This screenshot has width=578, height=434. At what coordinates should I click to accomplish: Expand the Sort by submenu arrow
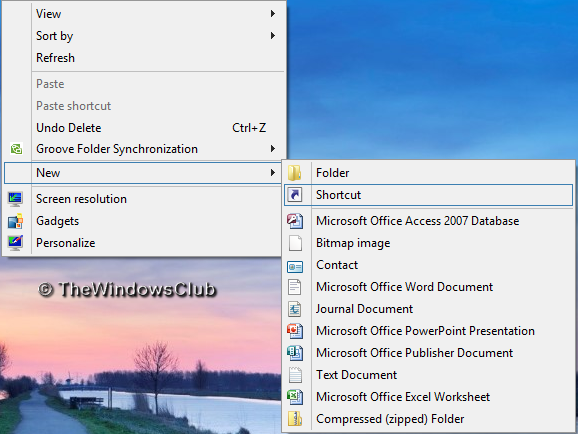click(273, 36)
